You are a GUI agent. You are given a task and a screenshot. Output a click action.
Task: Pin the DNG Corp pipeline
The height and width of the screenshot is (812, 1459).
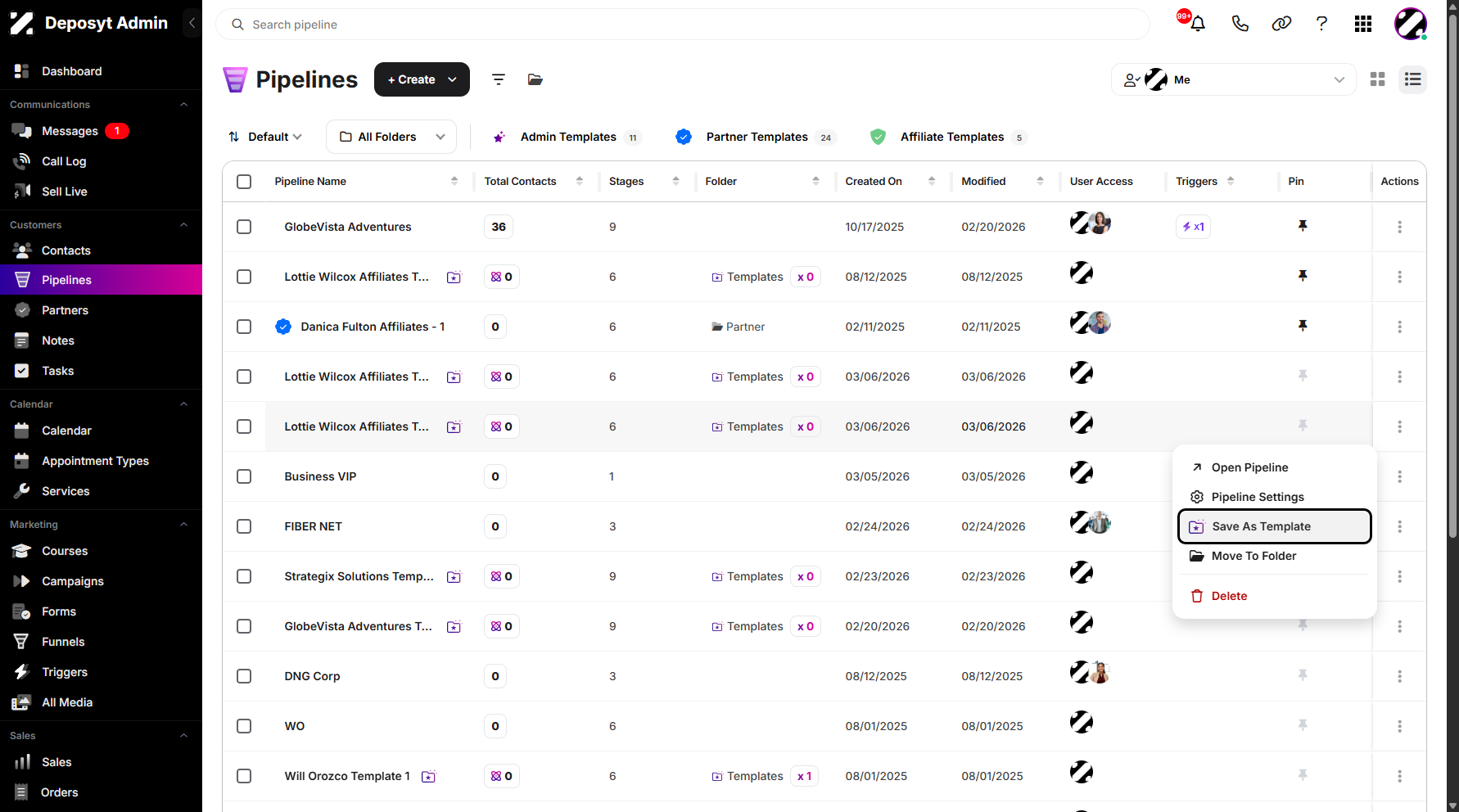point(1303,675)
